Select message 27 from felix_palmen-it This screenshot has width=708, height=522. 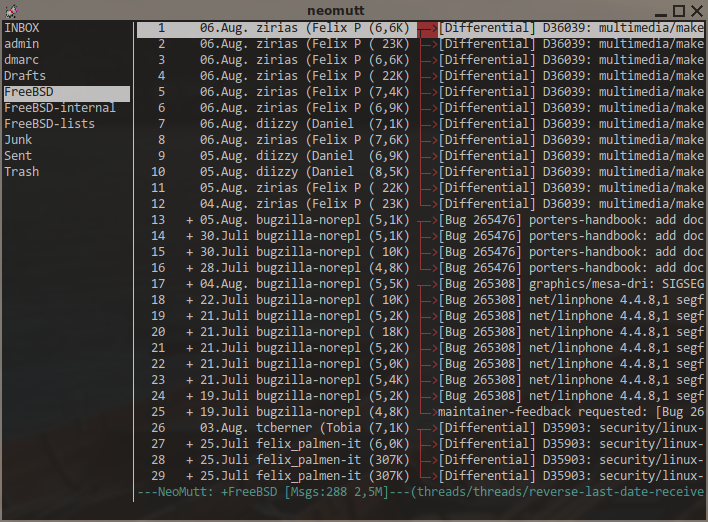(420, 444)
